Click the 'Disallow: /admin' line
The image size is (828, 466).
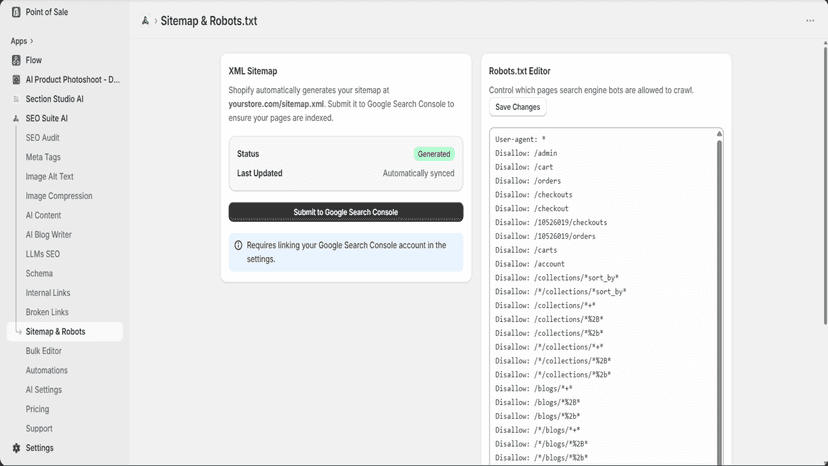[526, 153]
